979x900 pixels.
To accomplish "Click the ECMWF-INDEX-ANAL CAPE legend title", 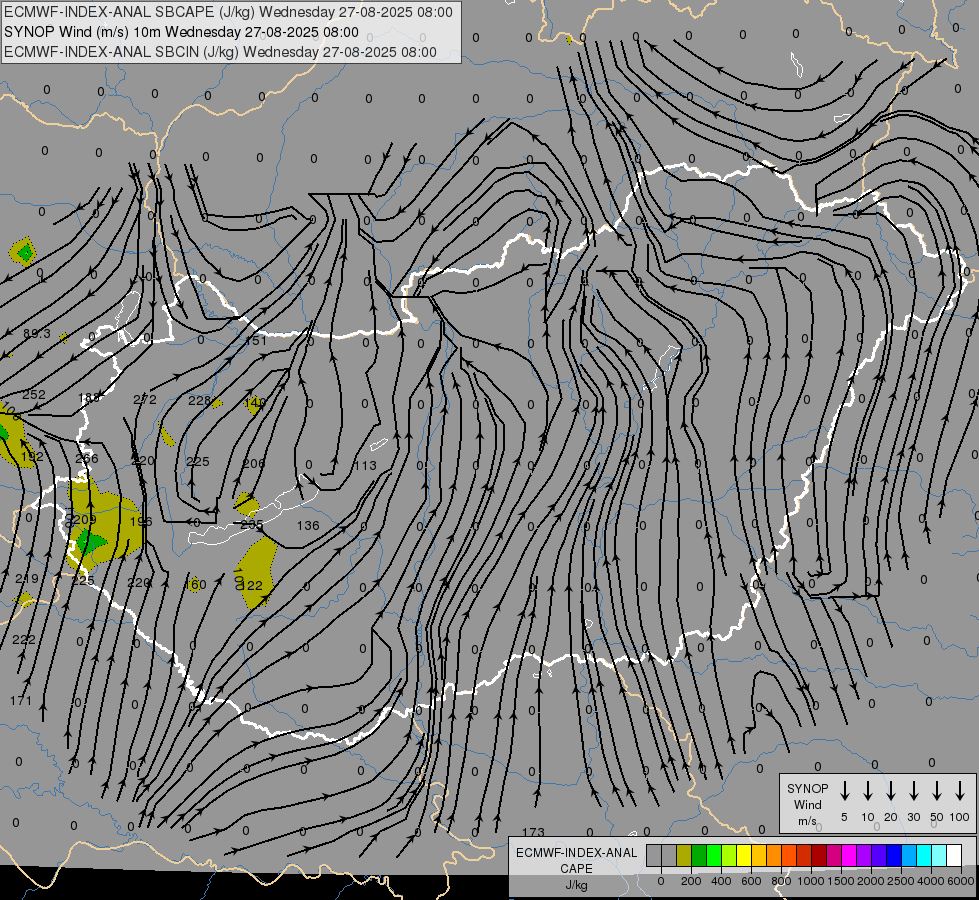I will [x=576, y=861].
